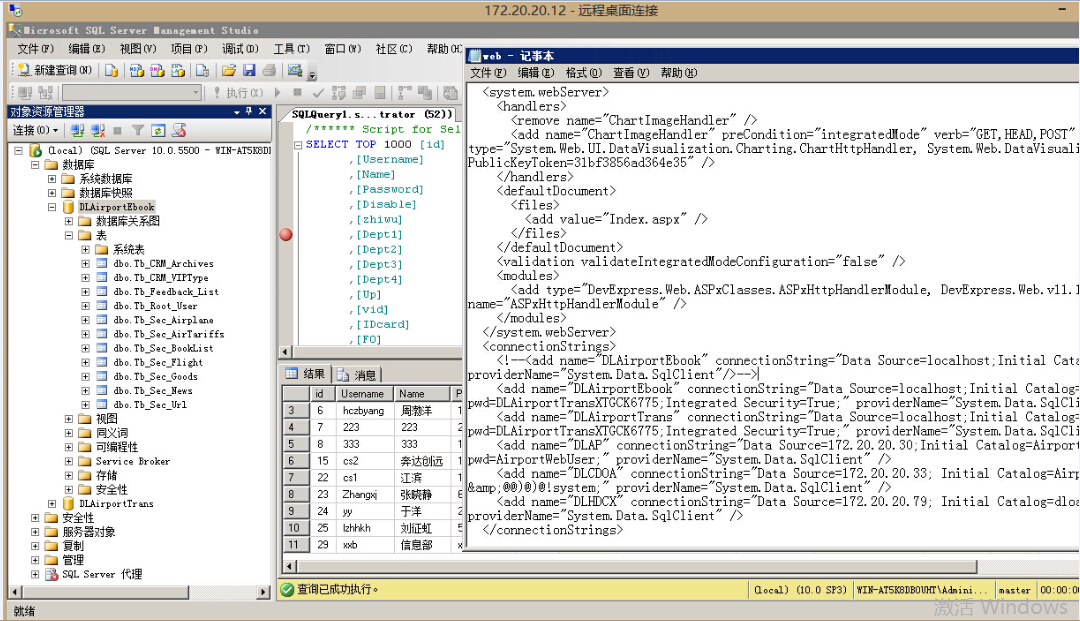Click the Print icon in toolbar
1080x621 pixels.
(x=269, y=70)
